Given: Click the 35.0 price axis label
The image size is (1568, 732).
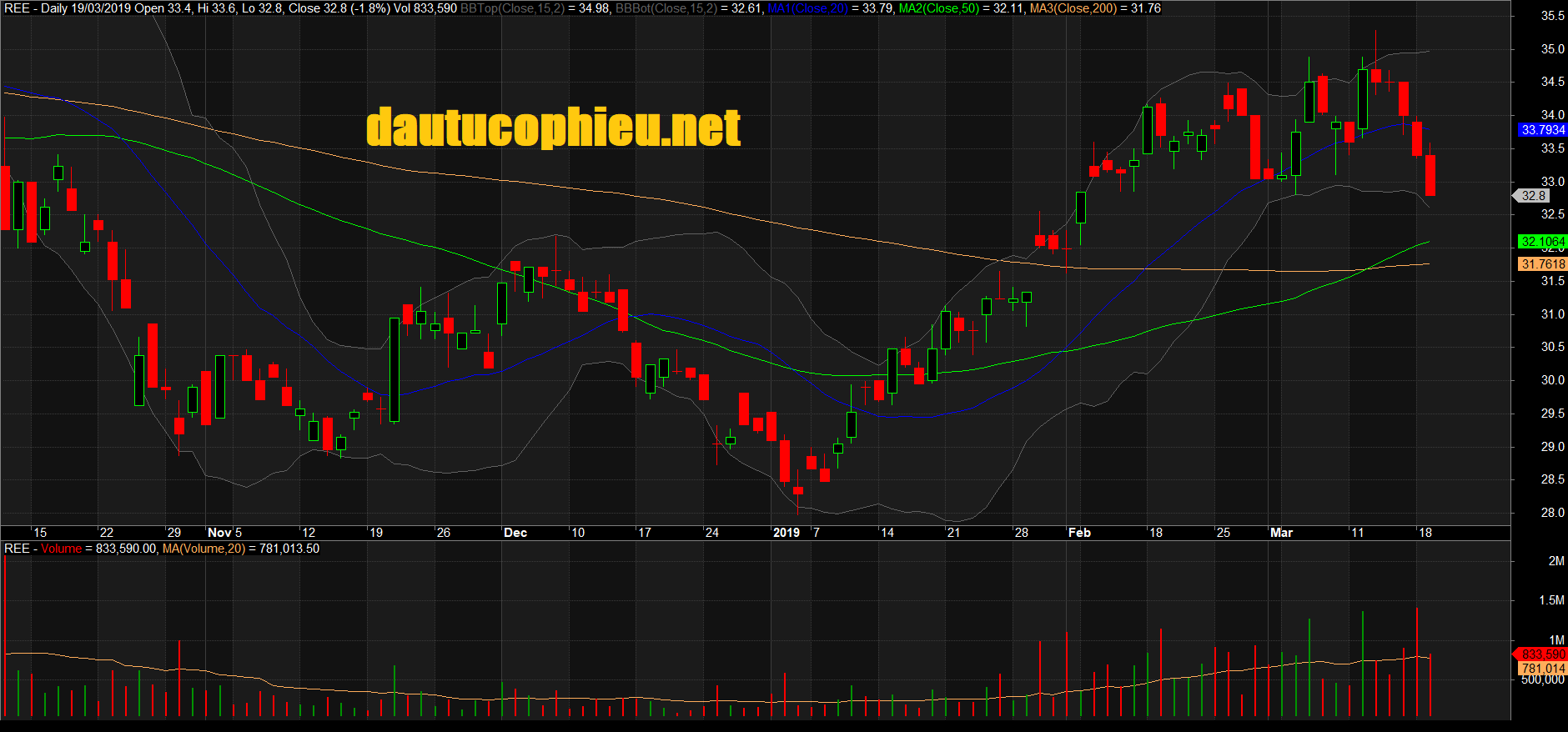Looking at the screenshot, I should click(x=1552, y=49).
